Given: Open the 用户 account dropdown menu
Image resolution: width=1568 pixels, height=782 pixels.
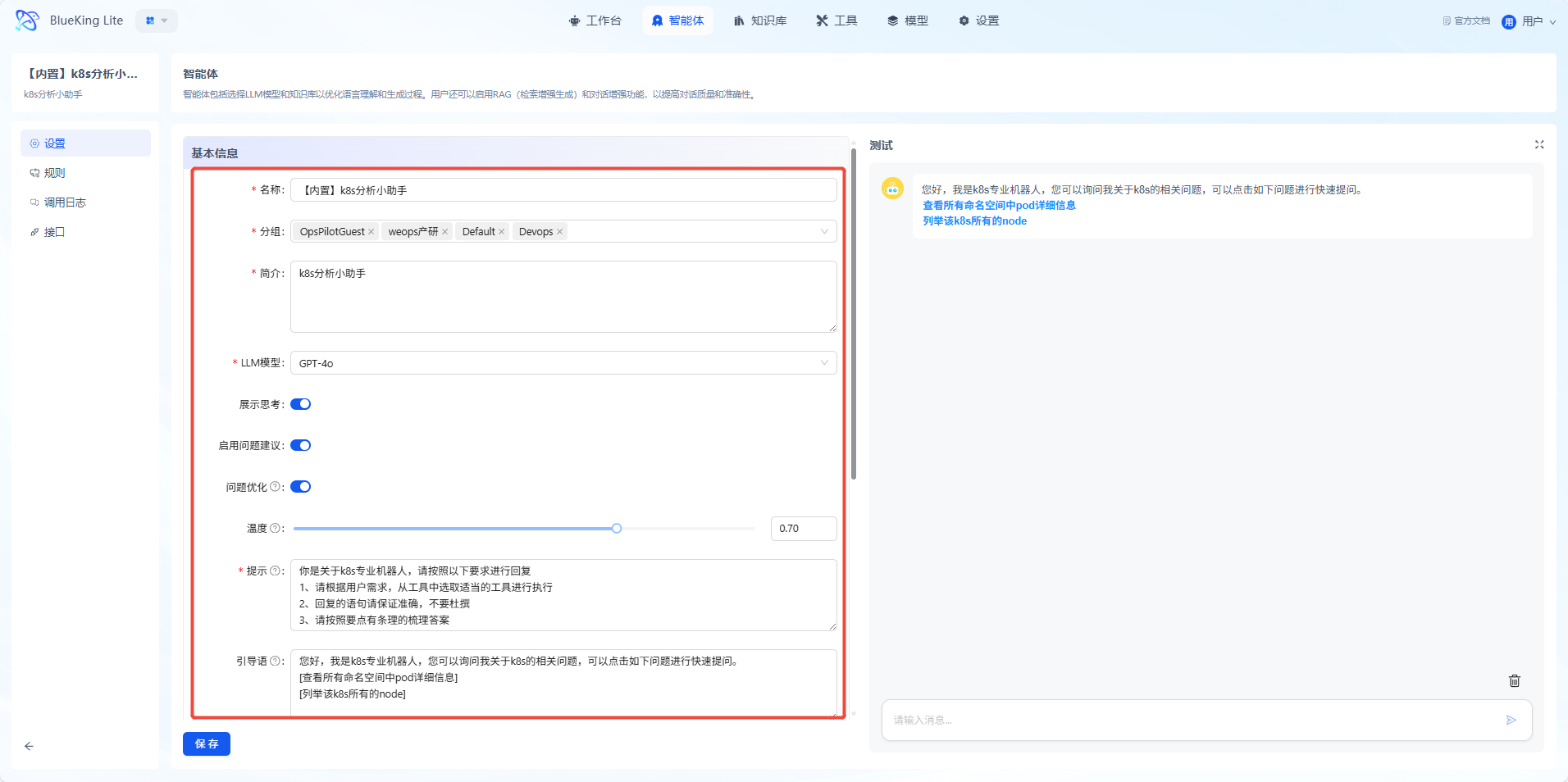Looking at the screenshot, I should [x=1529, y=21].
